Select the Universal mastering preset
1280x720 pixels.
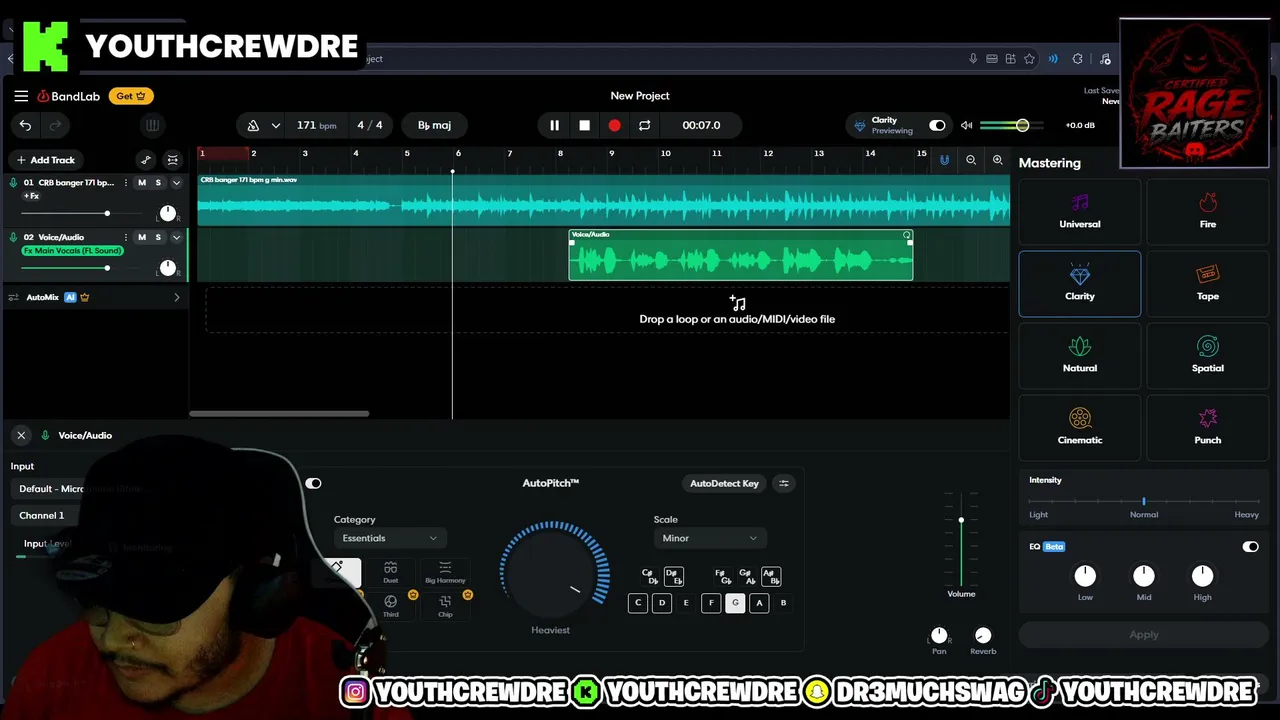[1080, 212]
